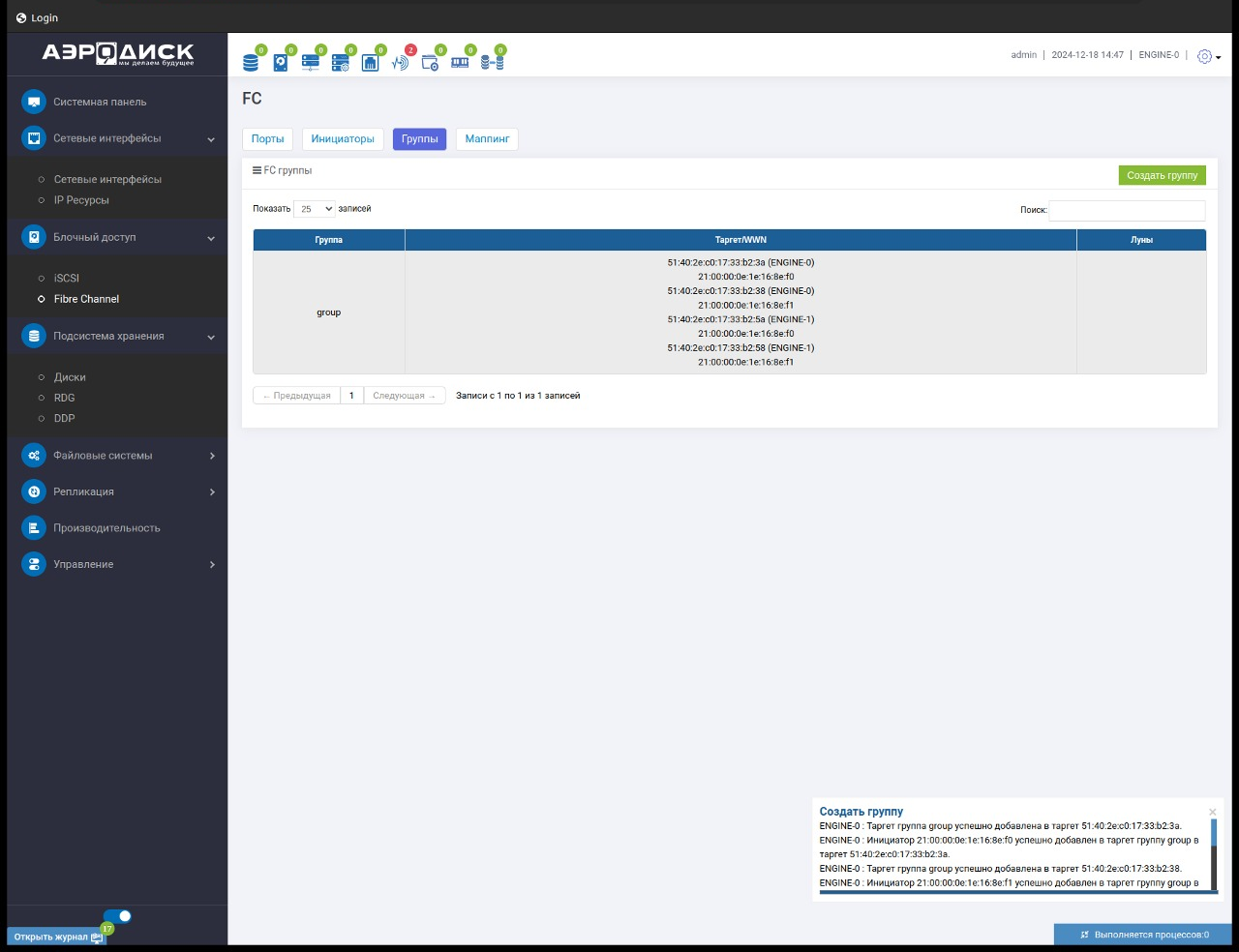Toggle the blue switch above Открыть журнал
This screenshot has height=952, width=1239.
(x=117, y=916)
